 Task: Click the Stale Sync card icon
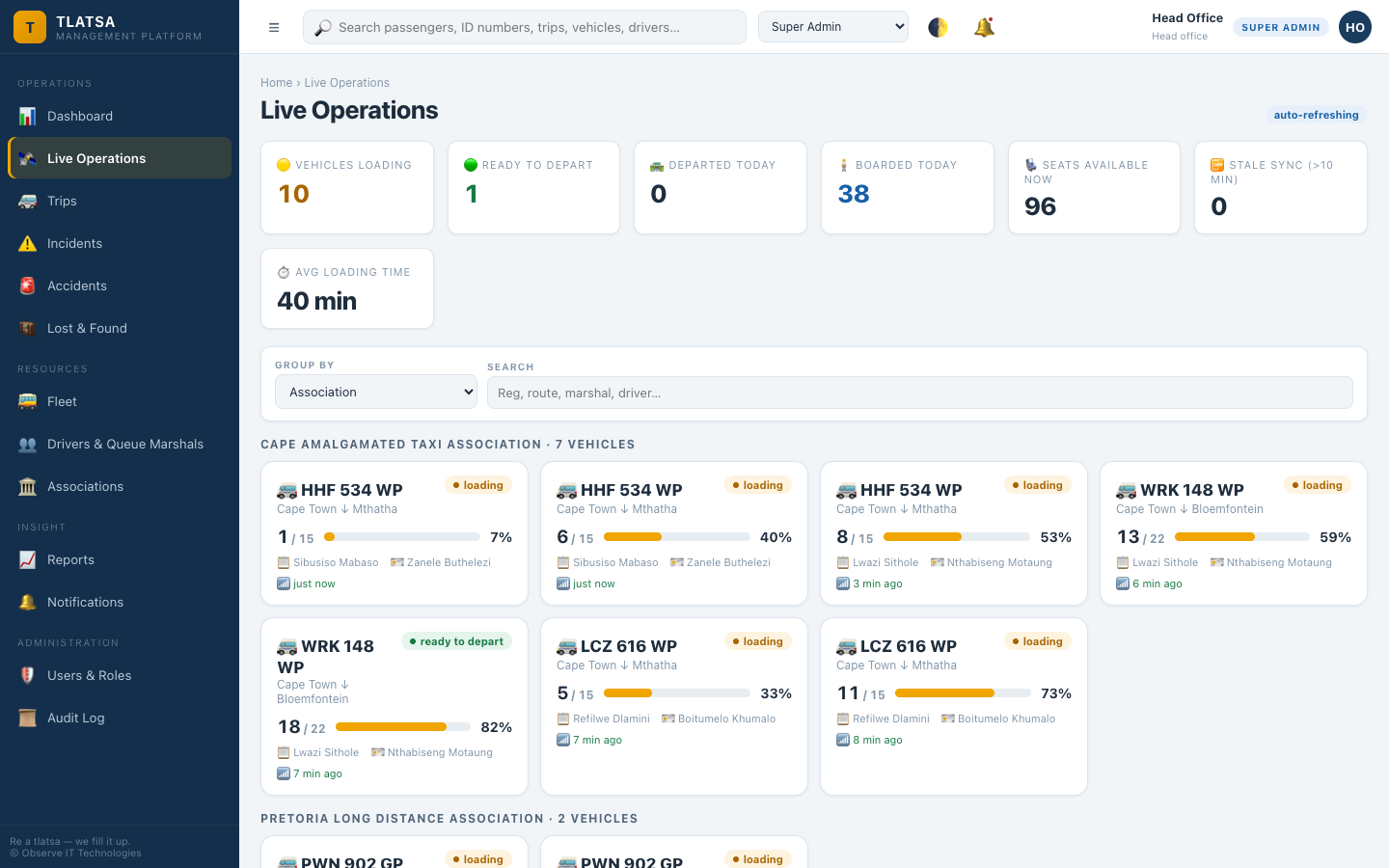[x=1217, y=165]
